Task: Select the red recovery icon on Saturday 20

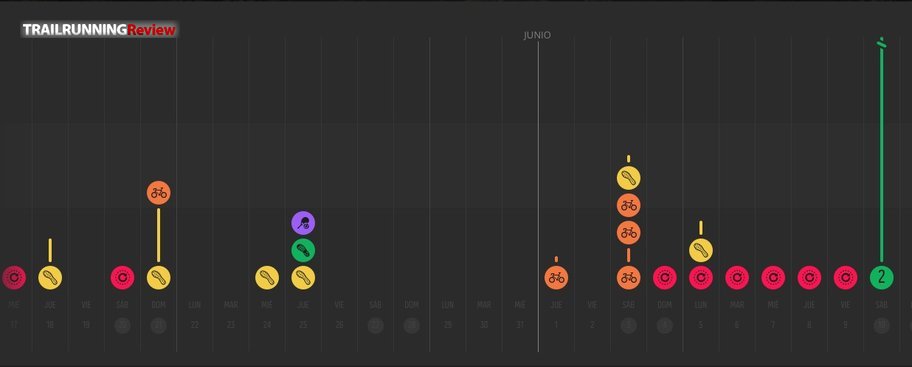Action: pyautogui.click(x=122, y=277)
